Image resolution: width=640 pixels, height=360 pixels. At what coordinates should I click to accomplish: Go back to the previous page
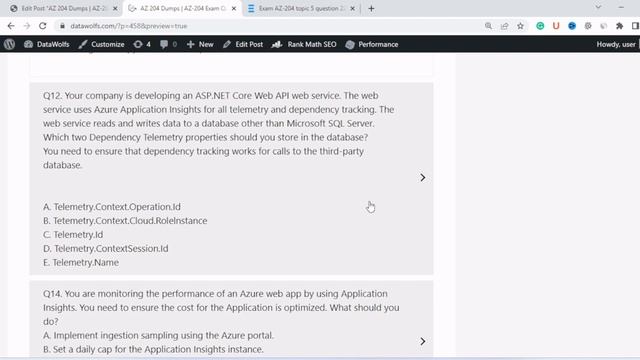[11, 26]
